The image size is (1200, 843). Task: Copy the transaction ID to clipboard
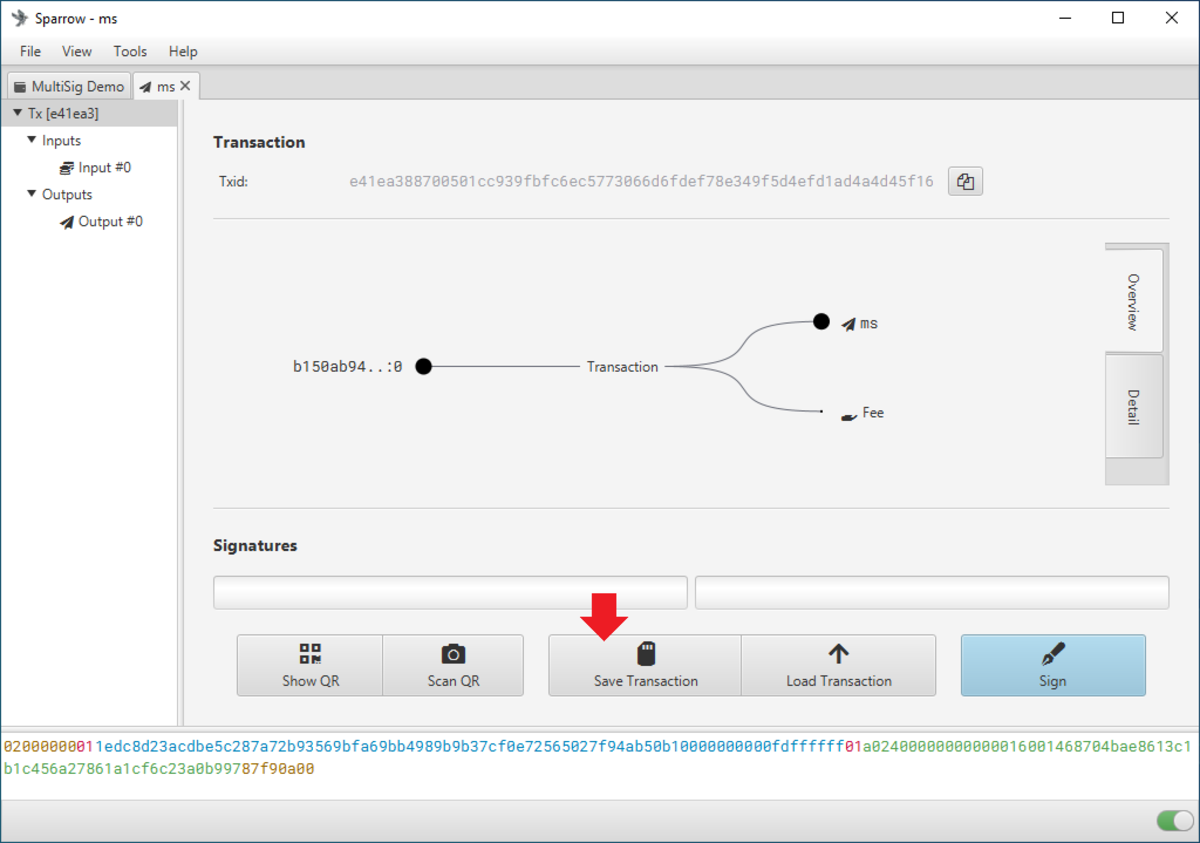tap(965, 181)
